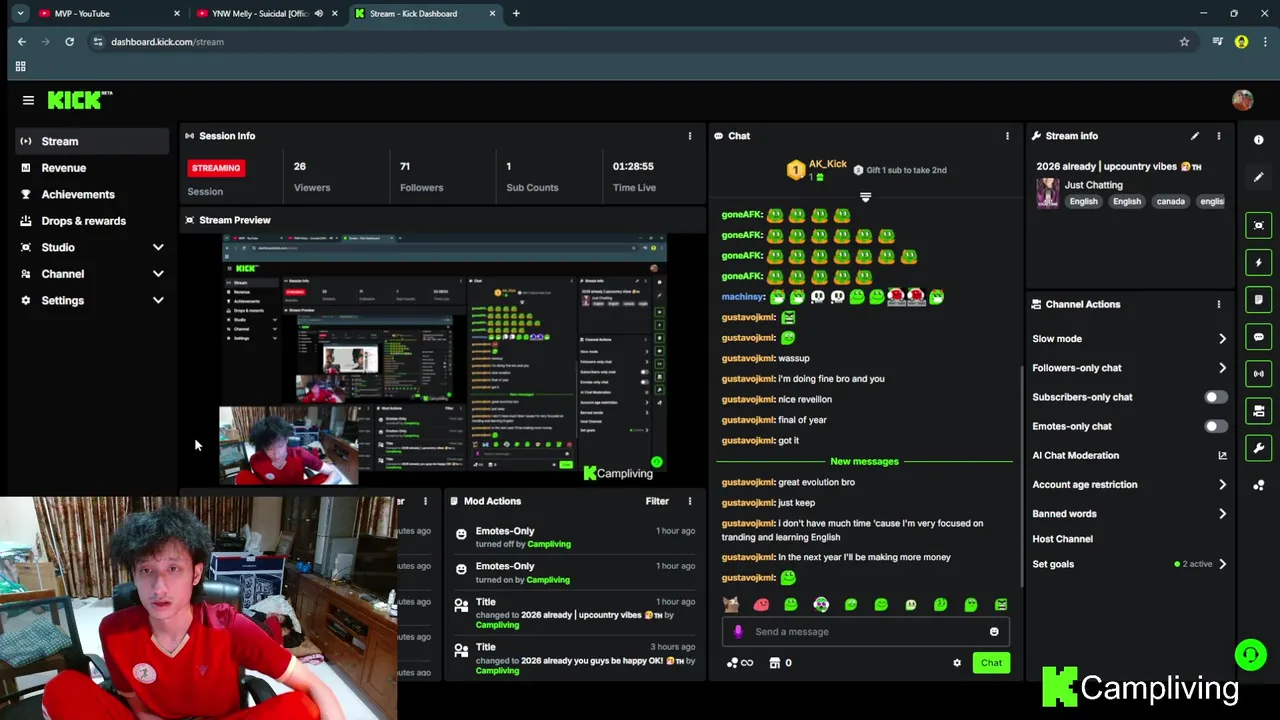Open Mod Actions three-dot menu
1280x720 pixels.
(x=689, y=501)
